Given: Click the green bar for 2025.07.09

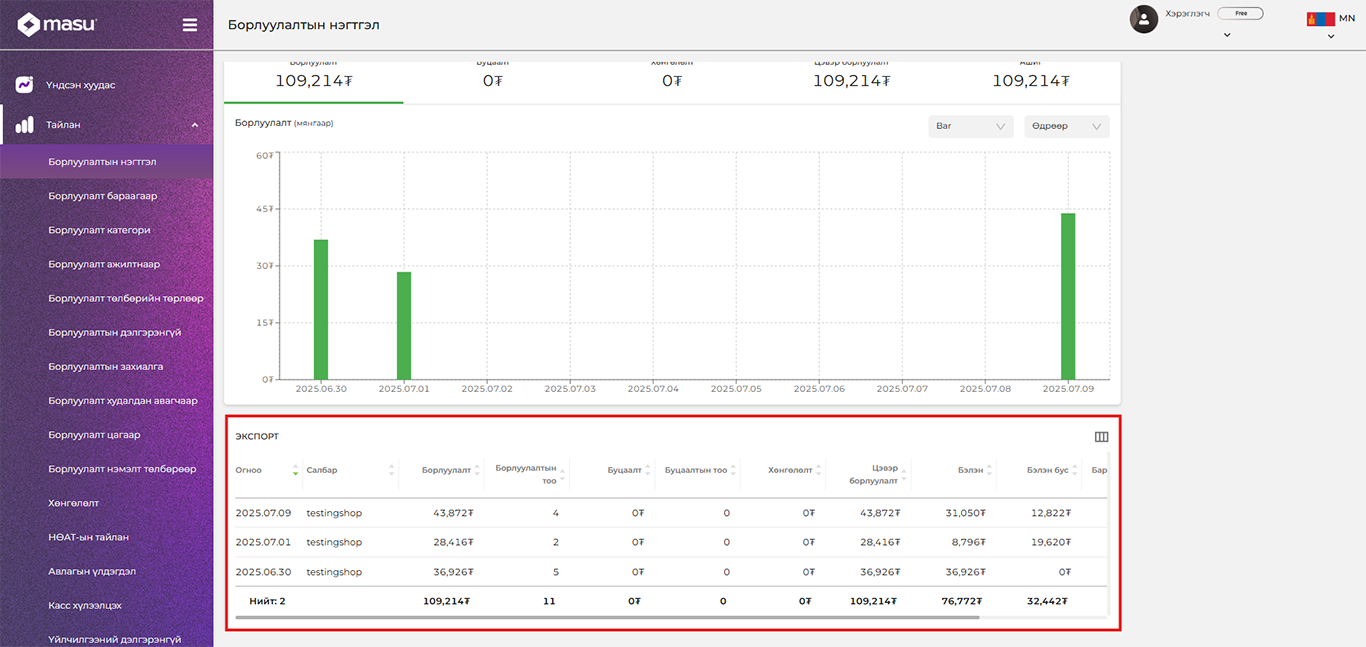Looking at the screenshot, I should (x=1068, y=296).
